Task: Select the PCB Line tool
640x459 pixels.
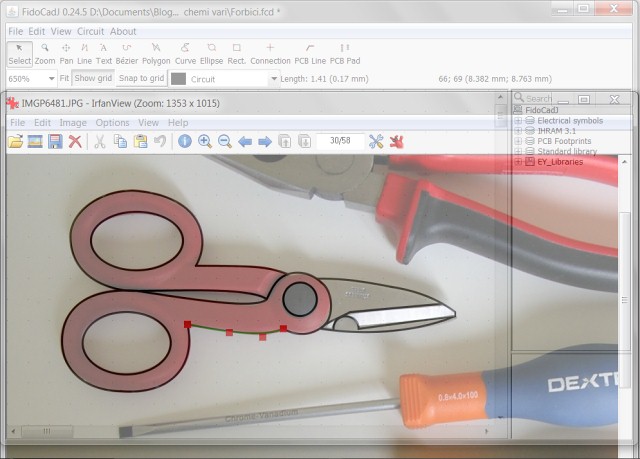Action: coord(309,53)
